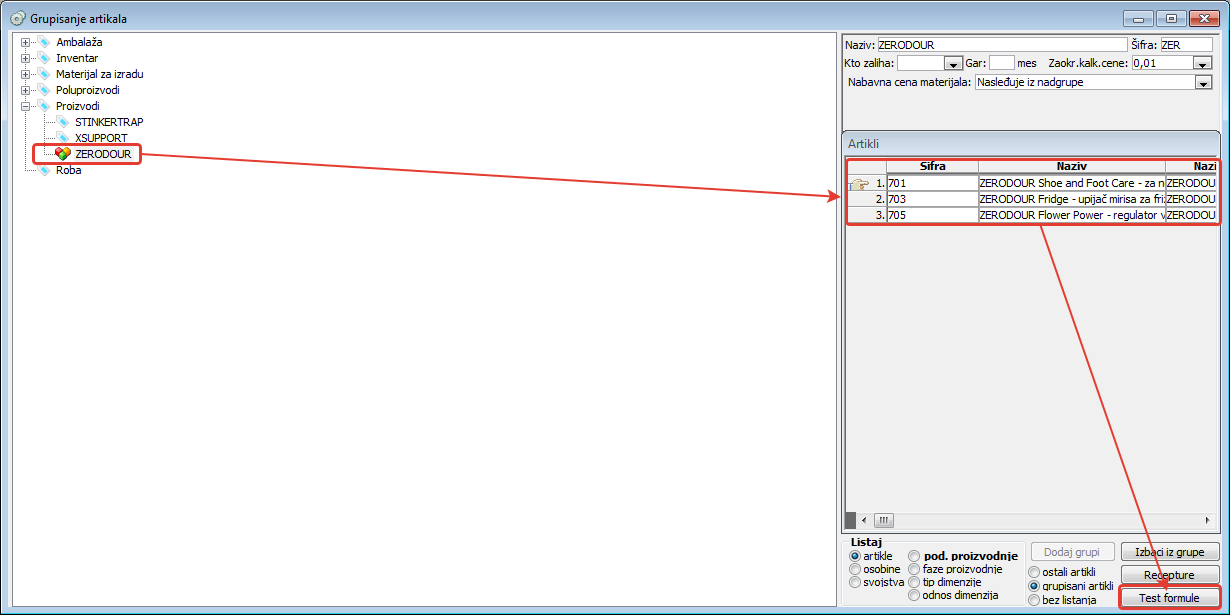Click the window icon in title bar
Screen dimensions: 1230x615
tap(17, 18)
